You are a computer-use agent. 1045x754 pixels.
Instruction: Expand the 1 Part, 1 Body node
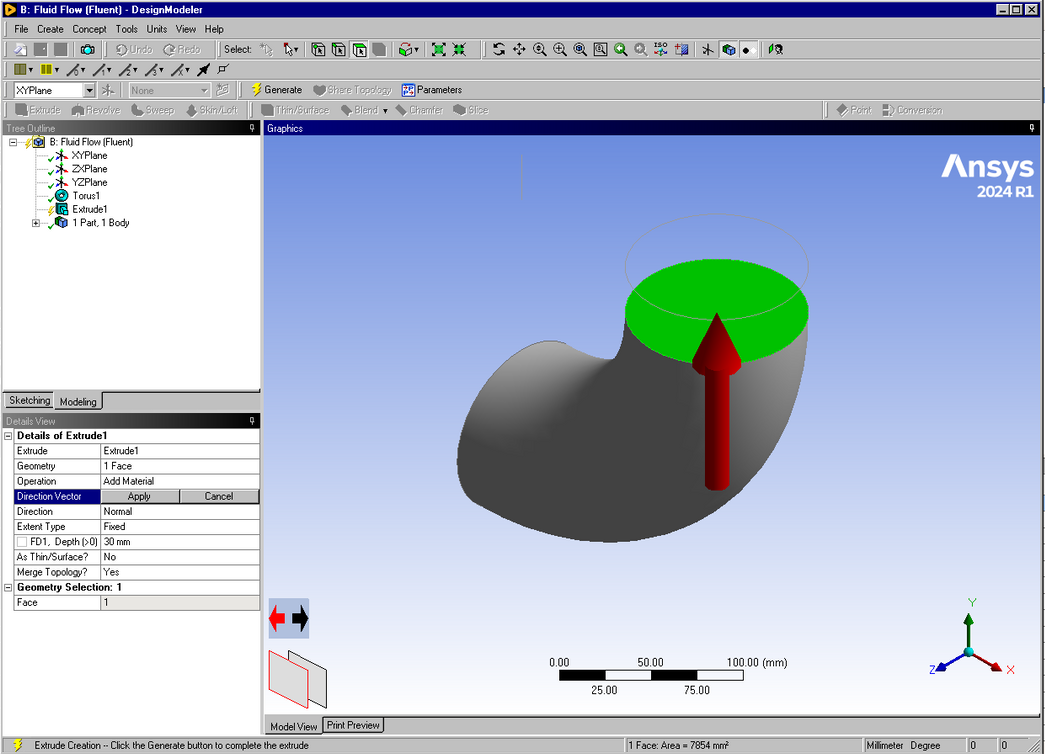tap(36, 223)
